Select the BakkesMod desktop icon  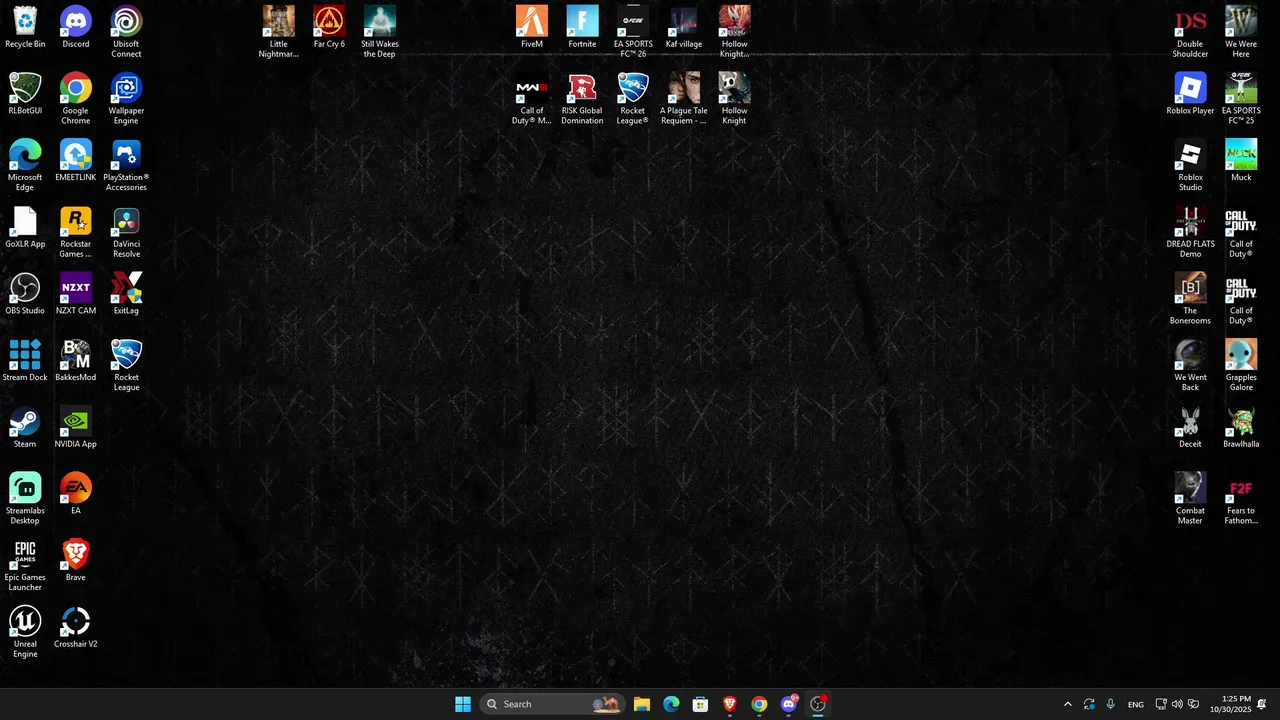coord(76,361)
